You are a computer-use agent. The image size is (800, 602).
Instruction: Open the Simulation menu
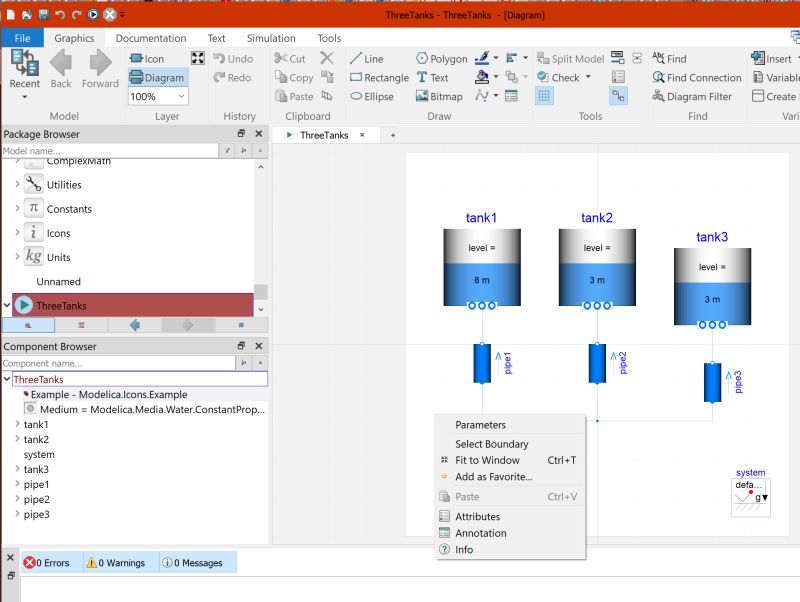270,38
